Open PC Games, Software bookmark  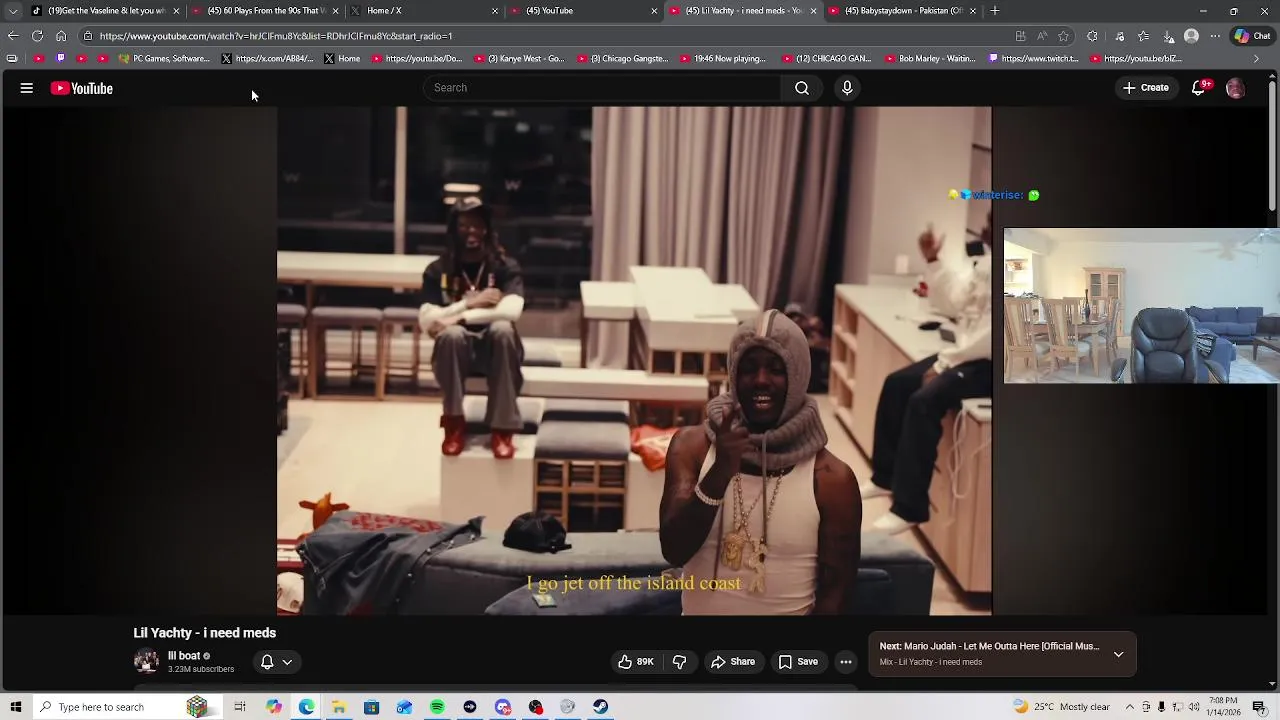point(164,58)
